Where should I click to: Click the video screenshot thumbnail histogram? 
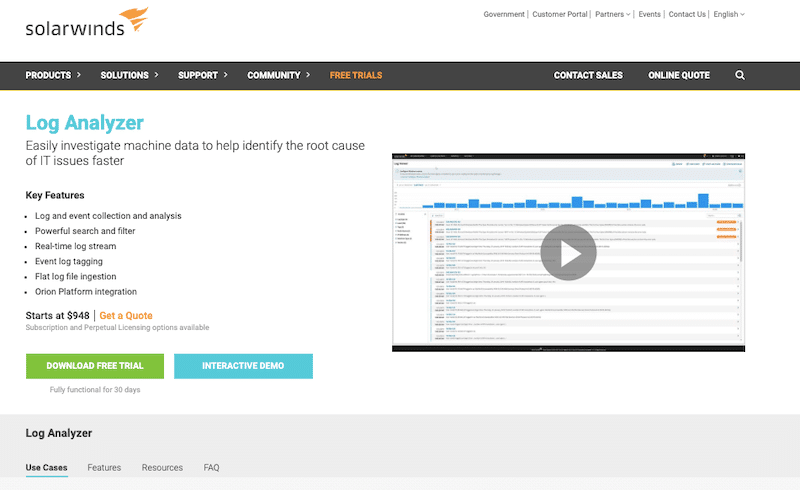tap(568, 200)
